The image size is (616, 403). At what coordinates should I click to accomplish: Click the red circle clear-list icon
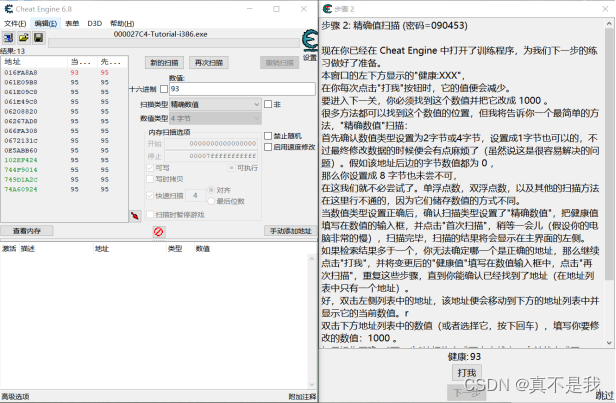tap(158, 231)
